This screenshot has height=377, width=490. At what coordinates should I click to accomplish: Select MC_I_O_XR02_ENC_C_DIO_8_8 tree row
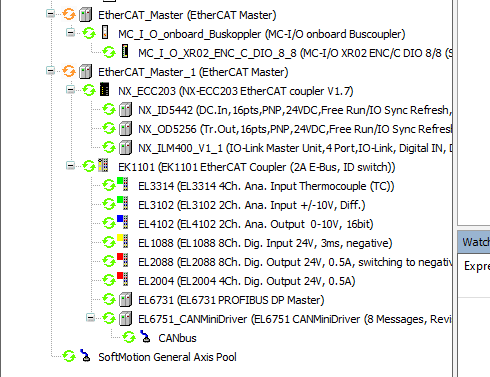point(295,53)
